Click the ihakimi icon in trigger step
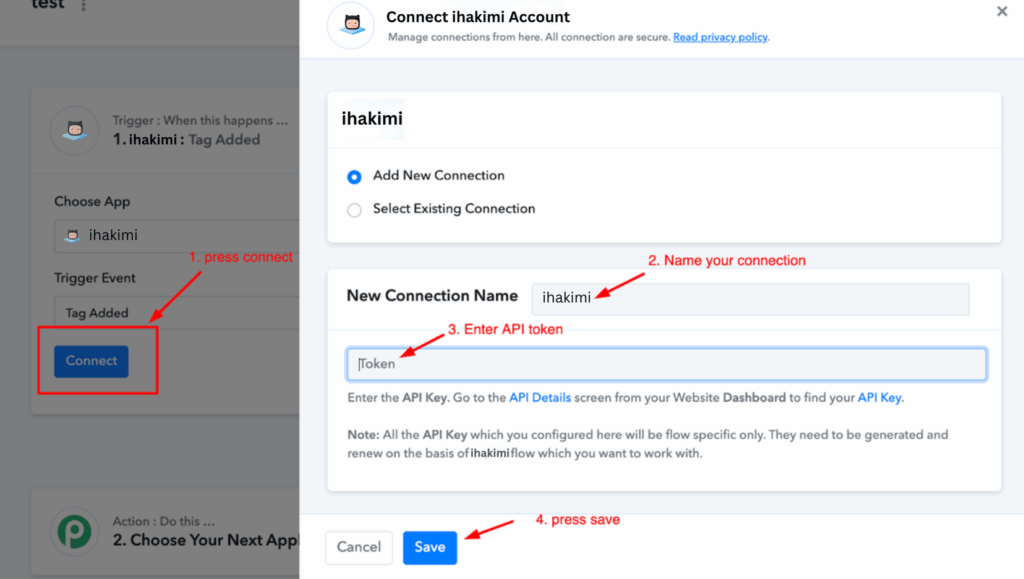This screenshot has width=1024, height=579. [75, 130]
